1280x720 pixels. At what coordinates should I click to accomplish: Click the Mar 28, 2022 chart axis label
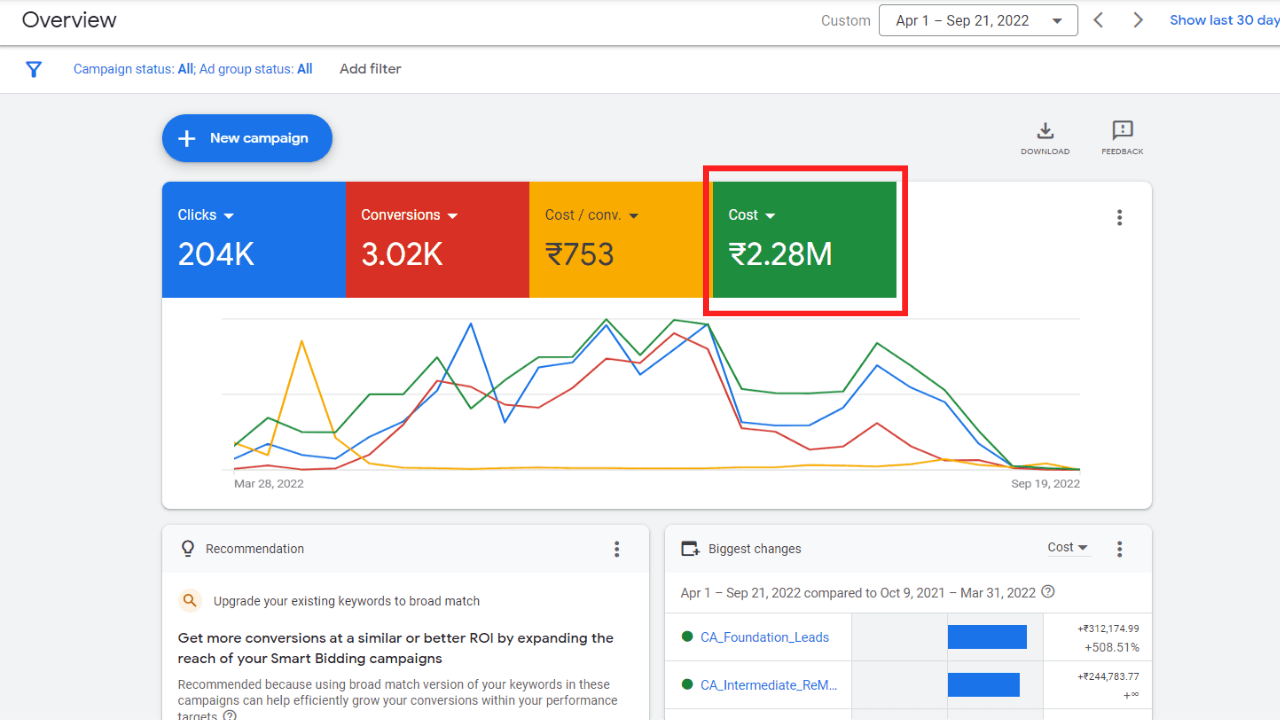pyautogui.click(x=269, y=484)
